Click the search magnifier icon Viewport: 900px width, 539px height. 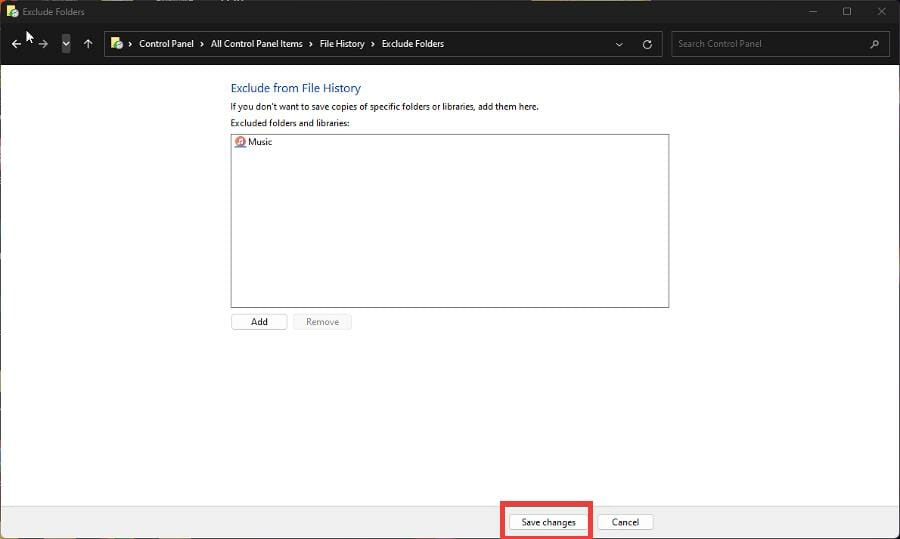pyautogui.click(x=874, y=44)
